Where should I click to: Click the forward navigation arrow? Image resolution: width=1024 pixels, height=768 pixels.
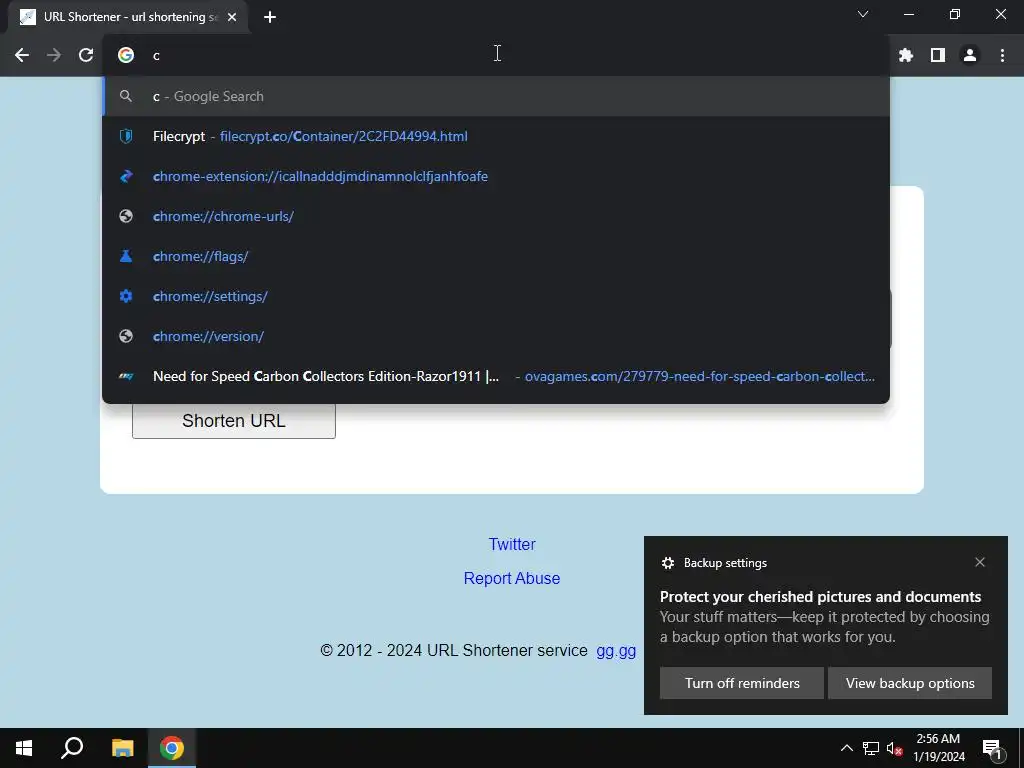(54, 56)
